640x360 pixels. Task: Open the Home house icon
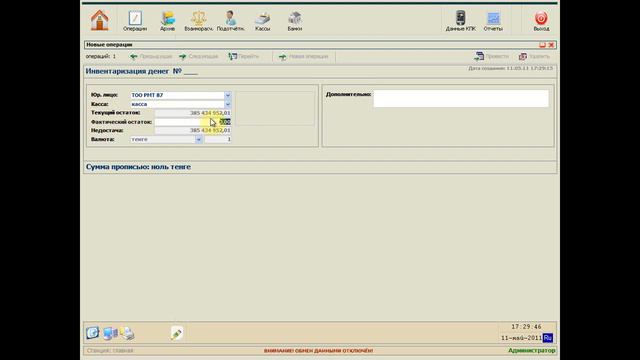click(100, 20)
